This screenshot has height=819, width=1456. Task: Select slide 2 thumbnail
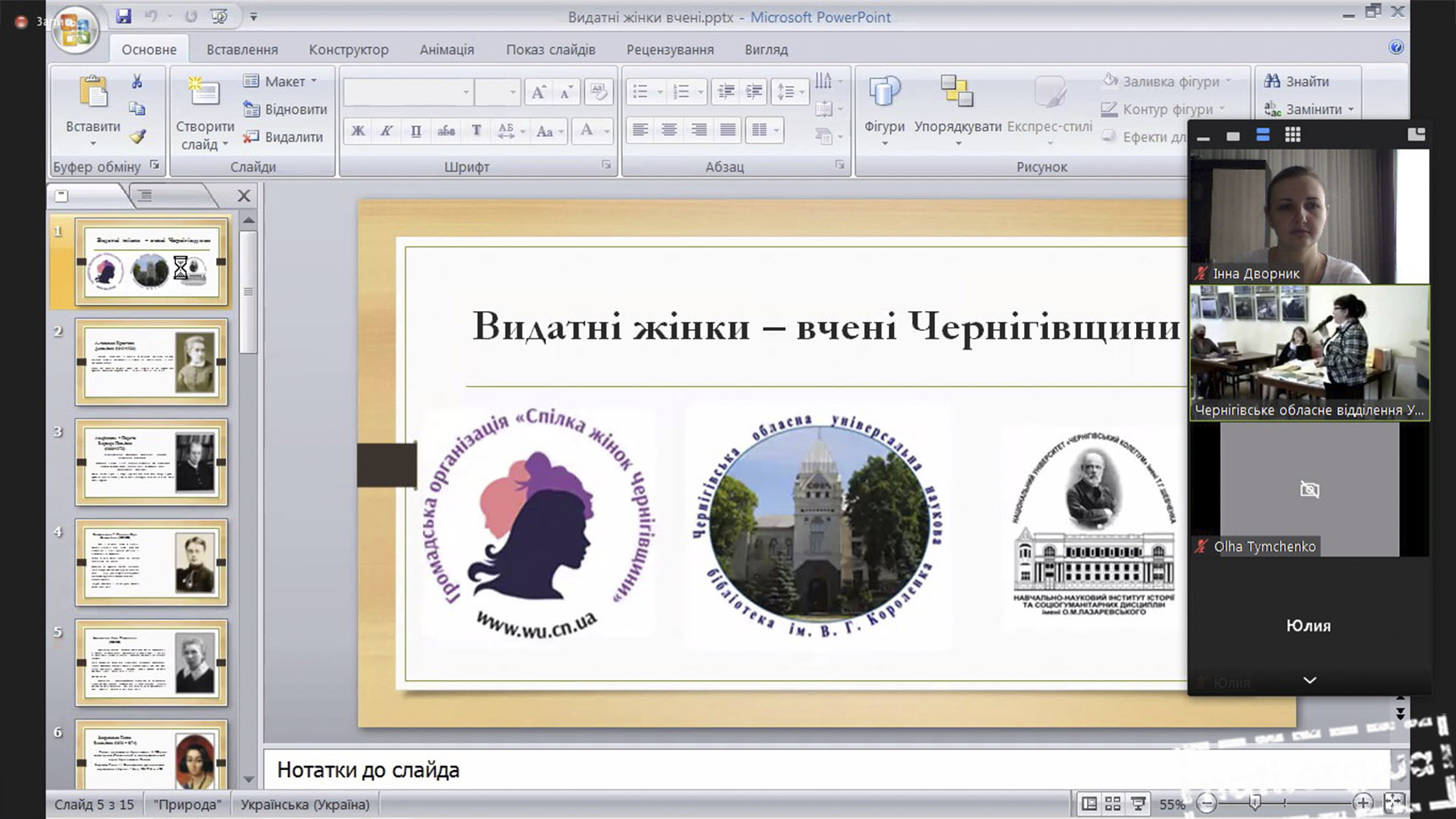point(151,363)
